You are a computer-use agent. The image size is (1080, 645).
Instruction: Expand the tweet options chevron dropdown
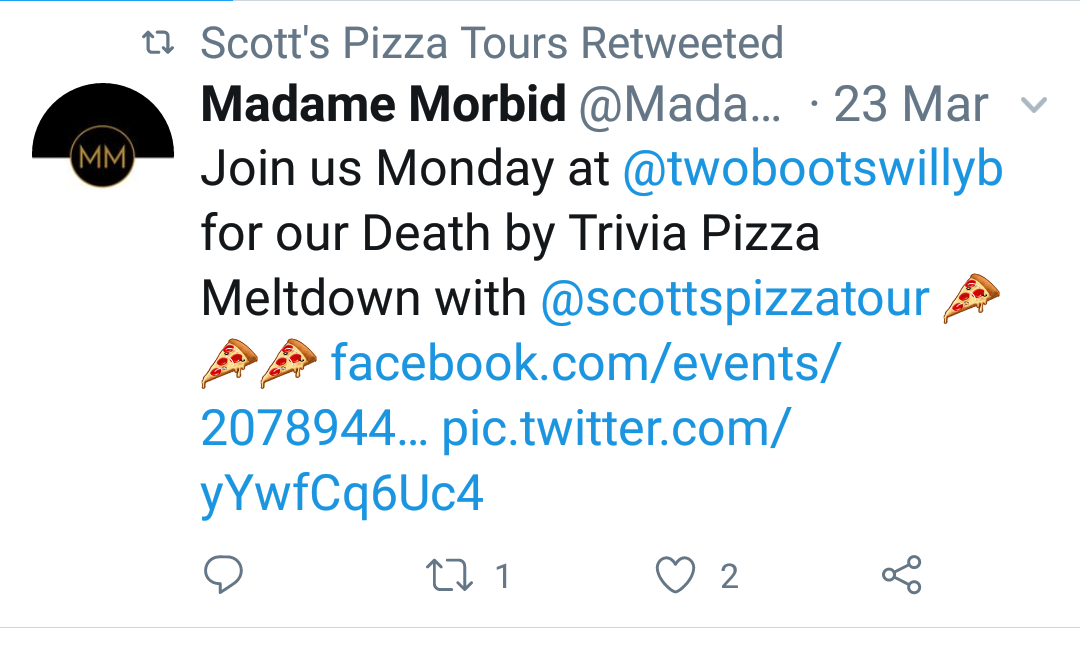[x=1034, y=105]
